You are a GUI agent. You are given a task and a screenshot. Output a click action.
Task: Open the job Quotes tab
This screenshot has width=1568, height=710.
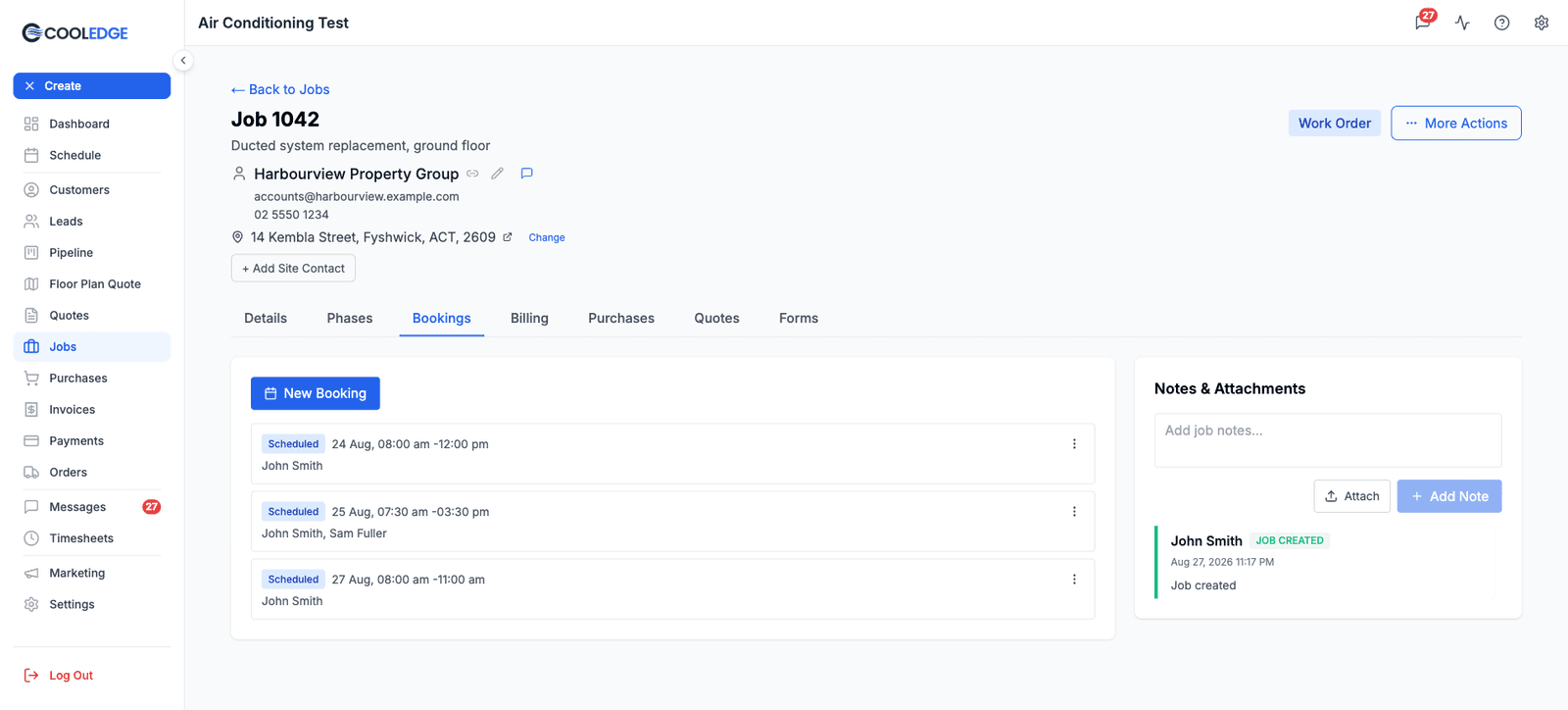(x=716, y=319)
